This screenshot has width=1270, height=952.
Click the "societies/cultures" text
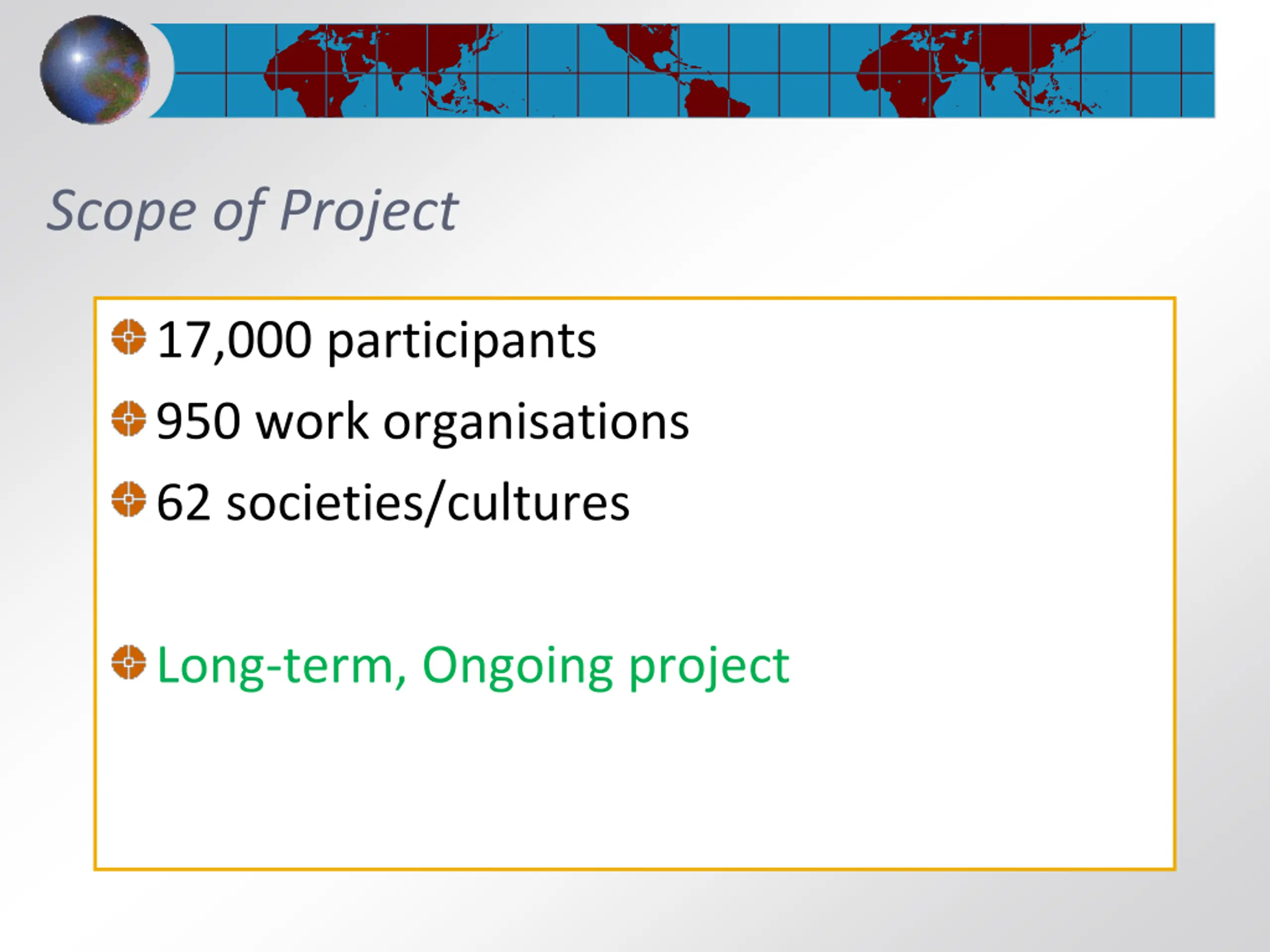coord(428,503)
